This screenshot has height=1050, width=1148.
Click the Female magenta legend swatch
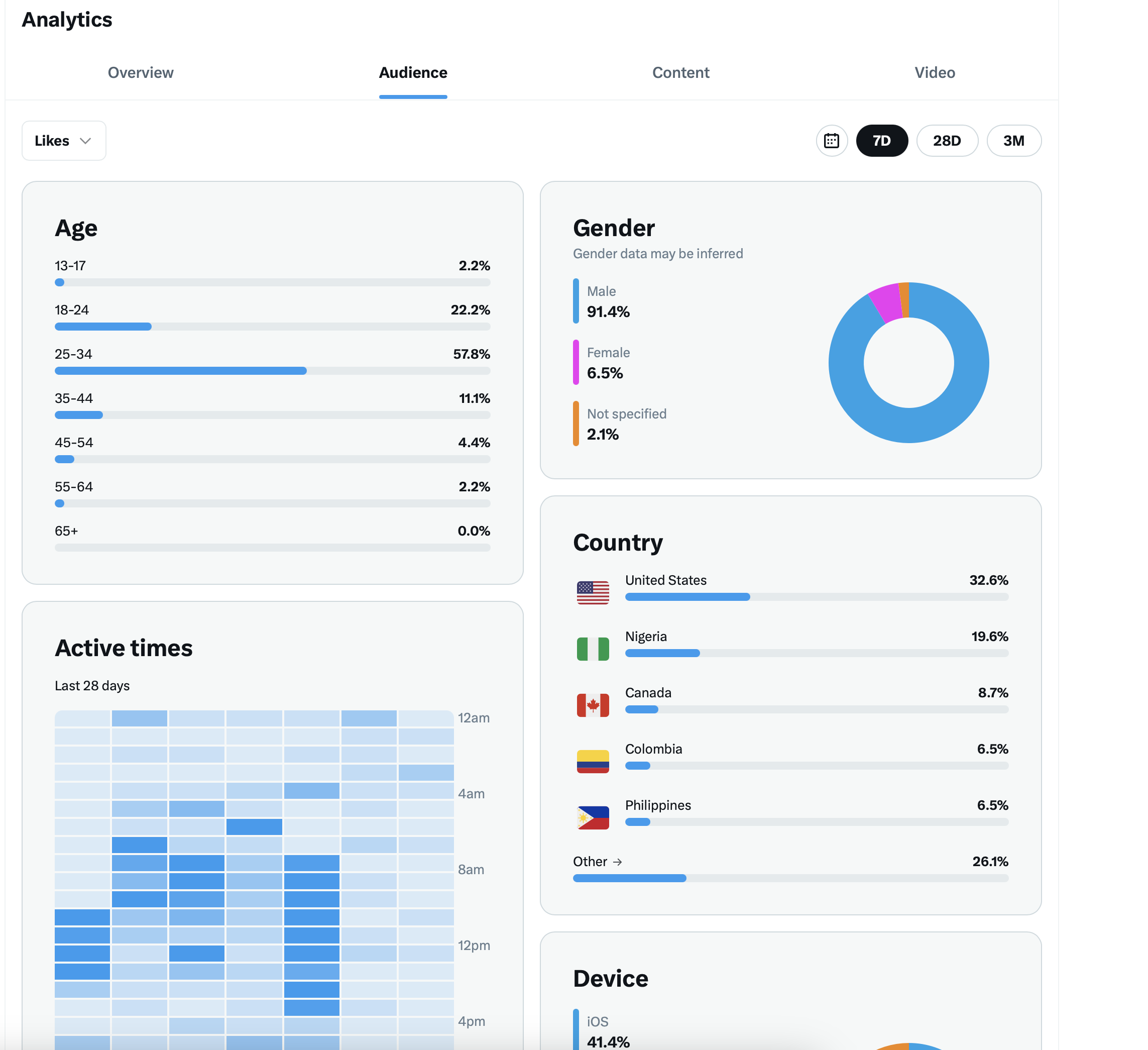click(x=576, y=362)
